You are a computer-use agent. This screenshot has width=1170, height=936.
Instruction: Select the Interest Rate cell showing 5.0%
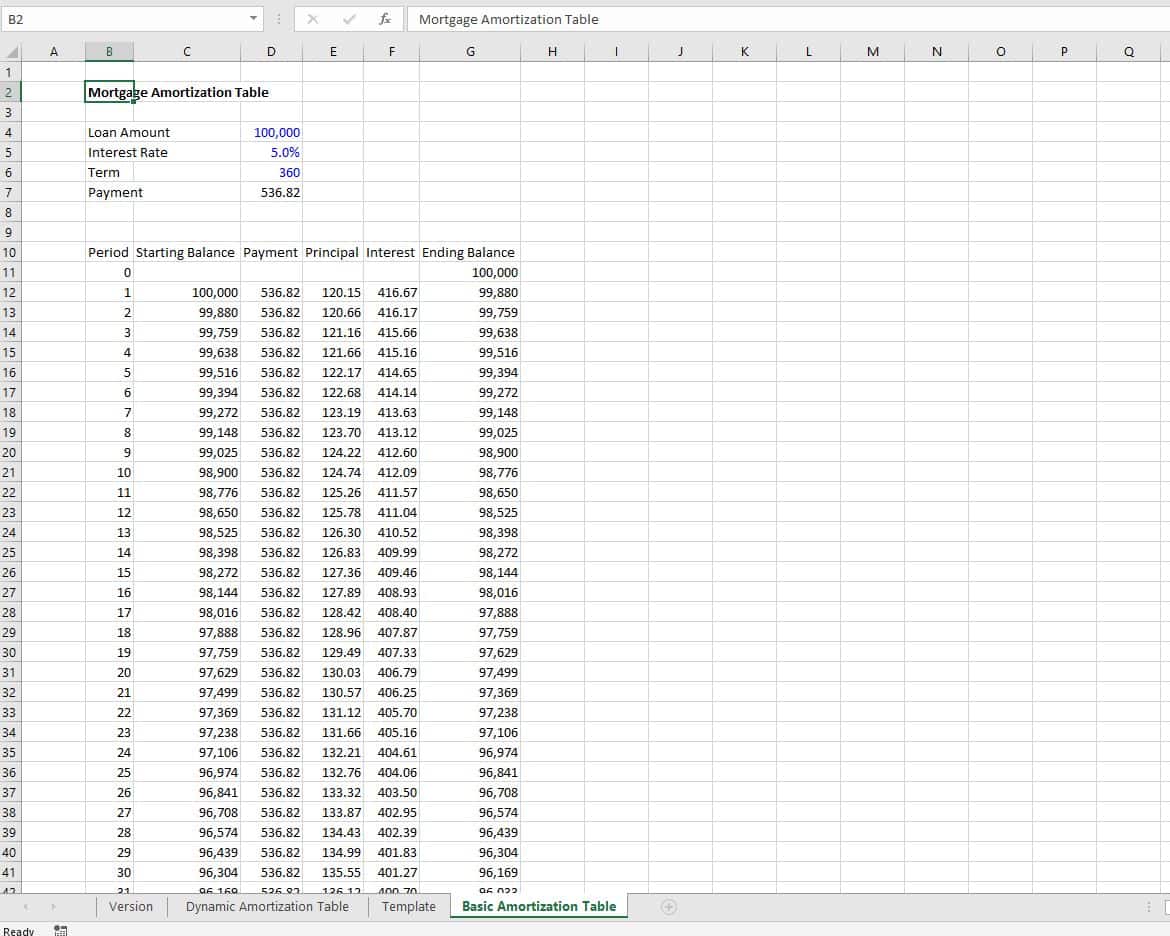(x=270, y=152)
